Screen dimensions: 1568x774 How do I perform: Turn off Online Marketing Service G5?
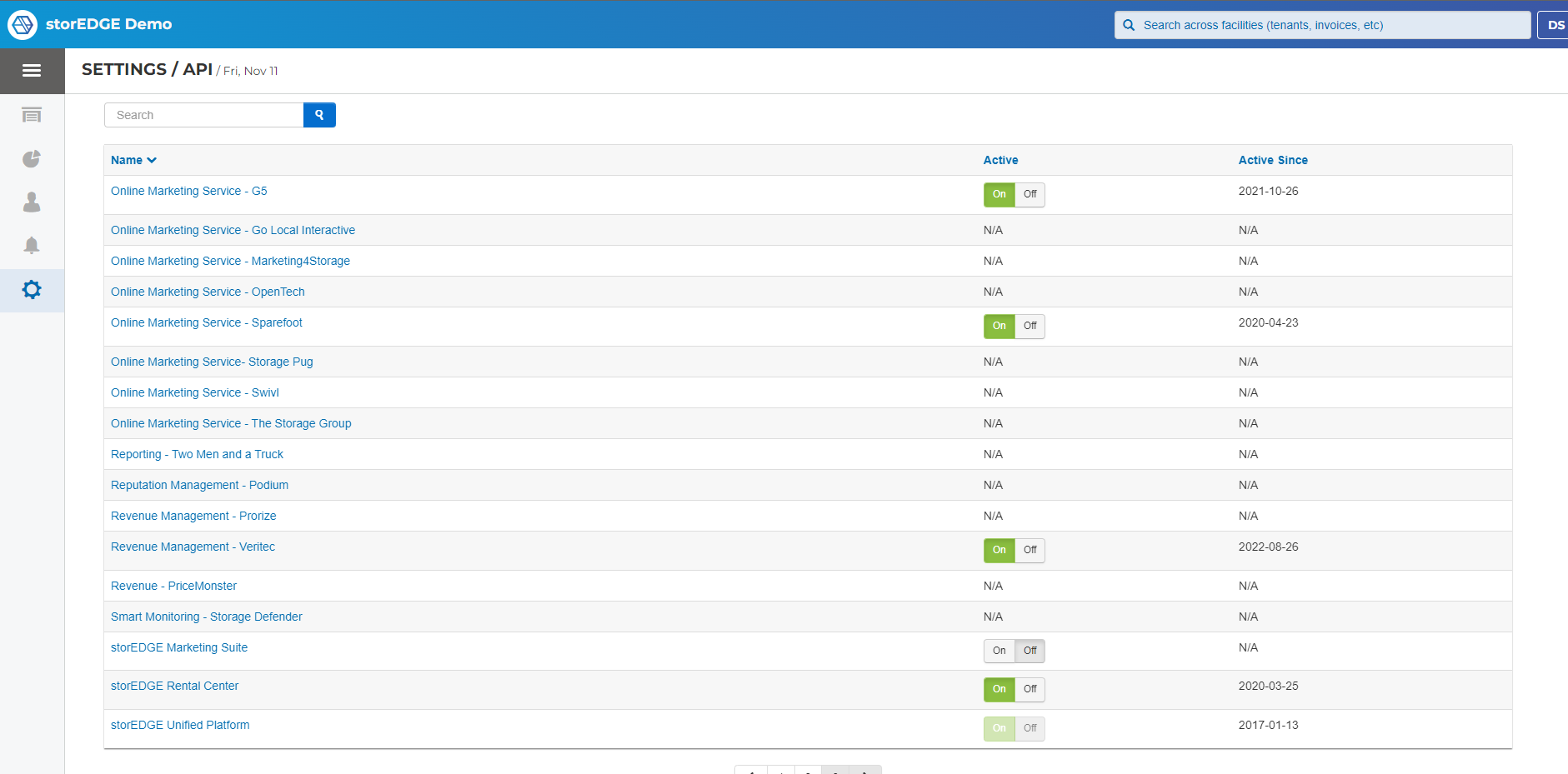1030,194
